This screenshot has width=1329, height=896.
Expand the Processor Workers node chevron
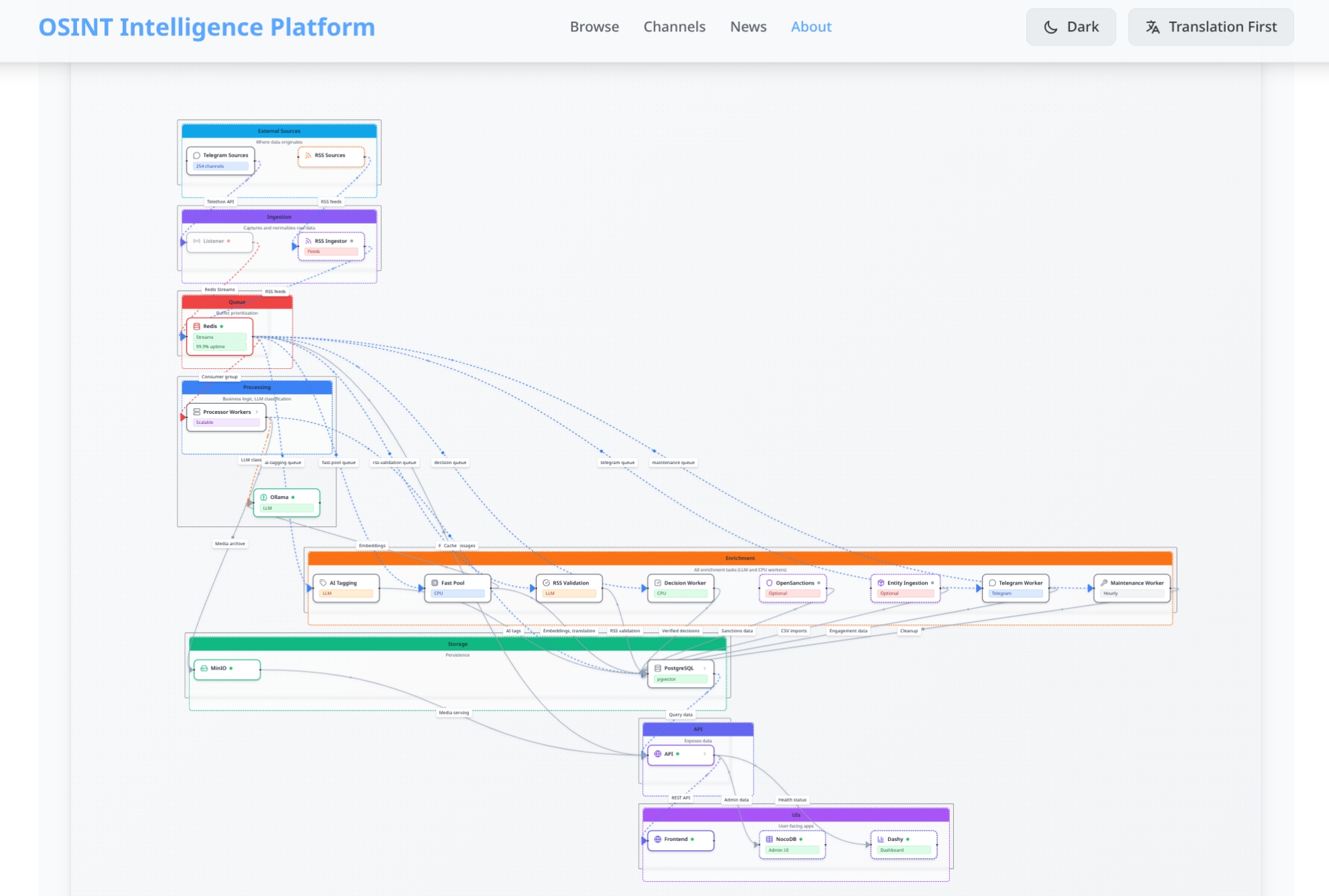pos(257,412)
